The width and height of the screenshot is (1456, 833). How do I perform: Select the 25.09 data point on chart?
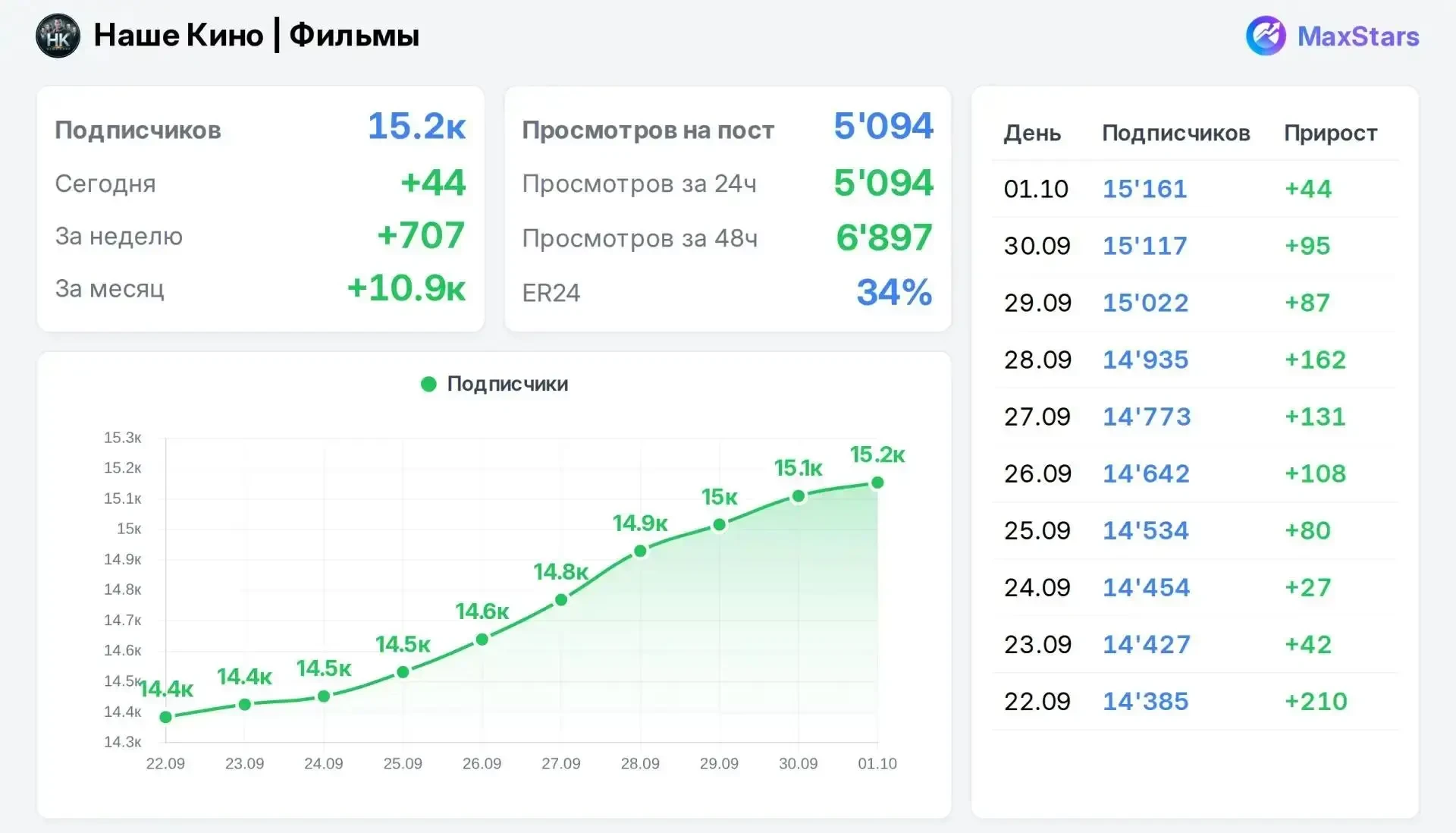click(403, 672)
